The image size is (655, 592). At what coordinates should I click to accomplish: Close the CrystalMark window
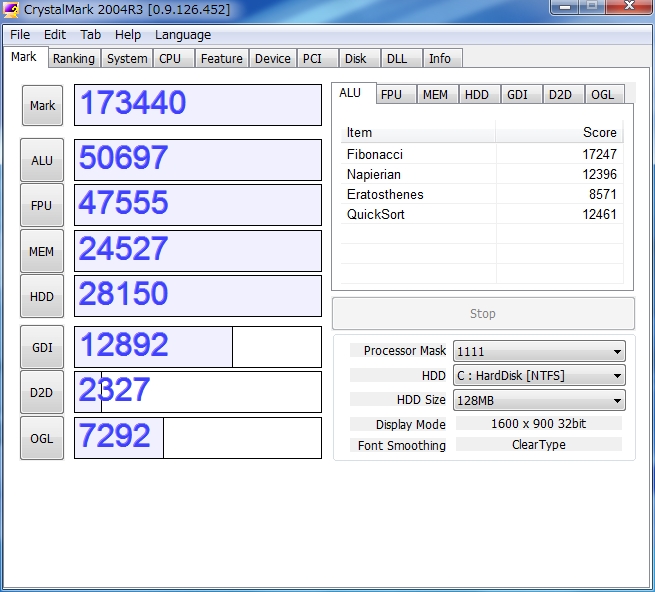629,6
